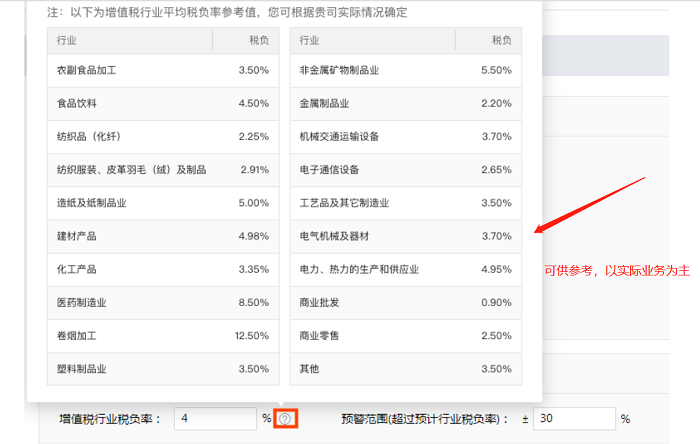Select the 非金属矿物制品业 row
The height and width of the screenshot is (444, 700).
(x=405, y=70)
